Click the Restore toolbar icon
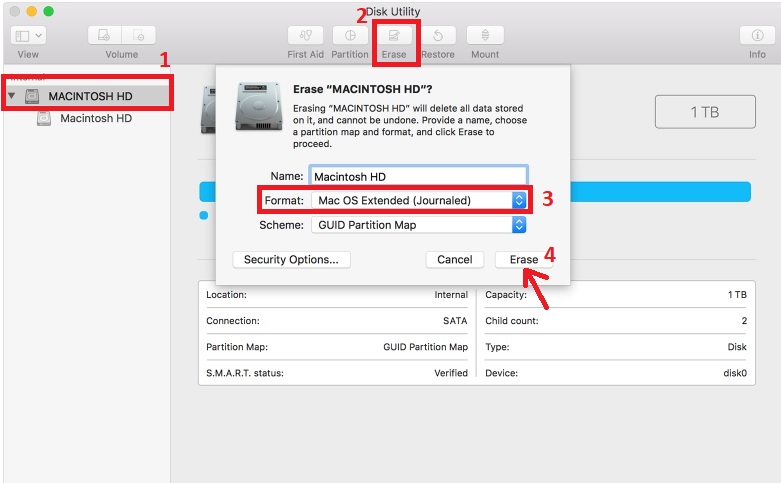 tap(438, 35)
